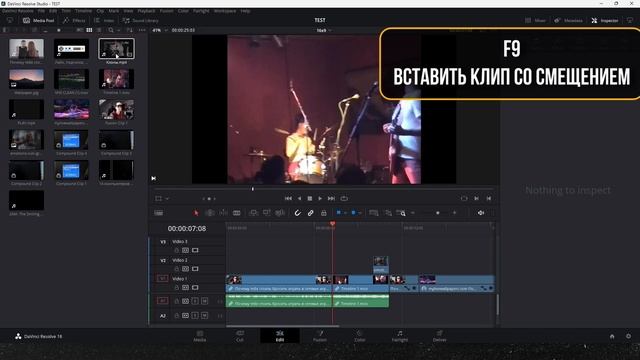The height and width of the screenshot is (360, 640).
Task: Click the timeline volume speaker icon
Action: coord(481,213)
